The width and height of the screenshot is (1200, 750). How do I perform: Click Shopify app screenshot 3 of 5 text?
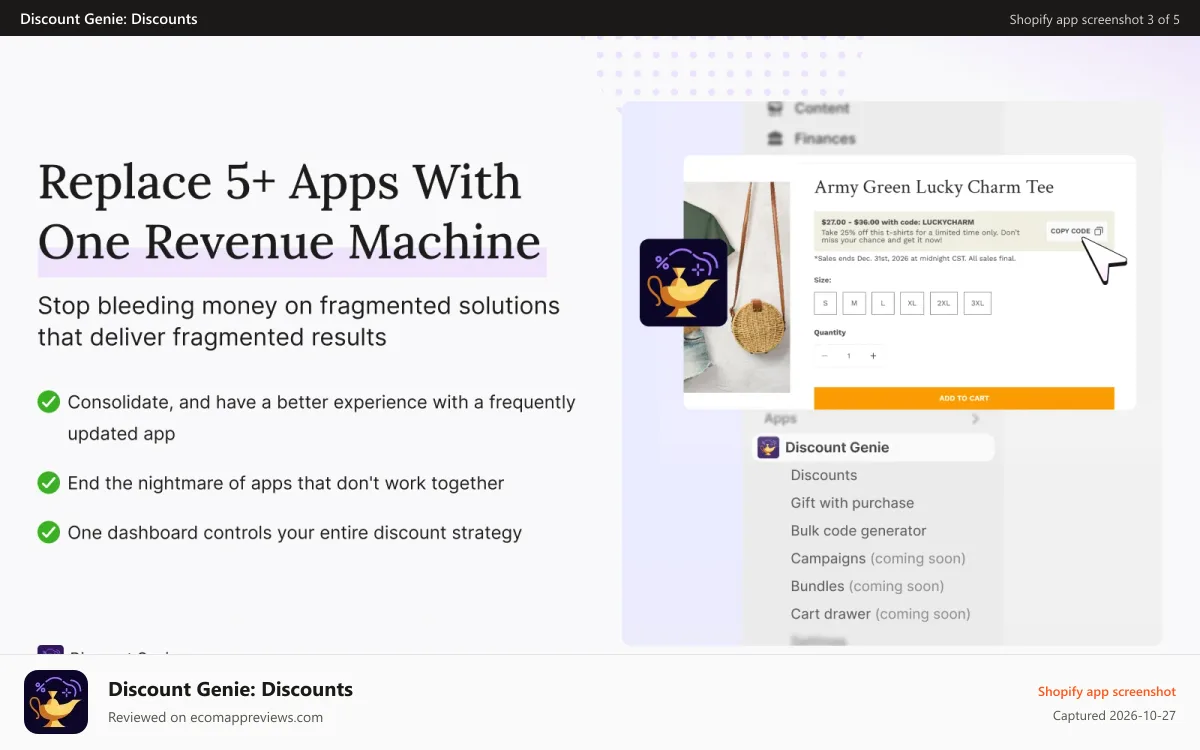[x=1095, y=19]
